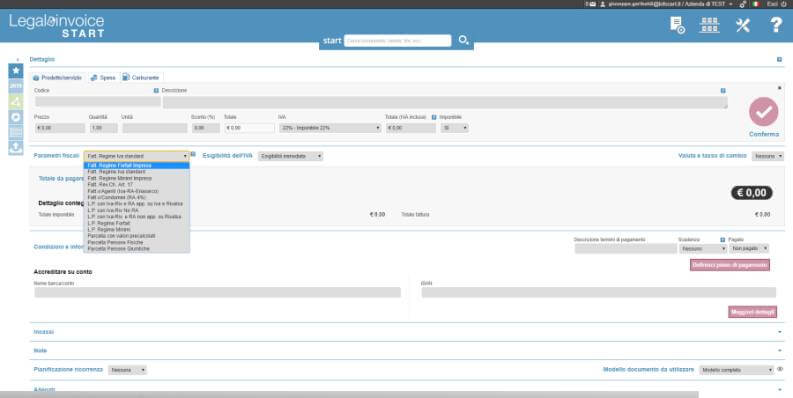The width and height of the screenshot is (793, 398).
Task: Click the favorites star icon in left sidebar
Action: point(16,70)
